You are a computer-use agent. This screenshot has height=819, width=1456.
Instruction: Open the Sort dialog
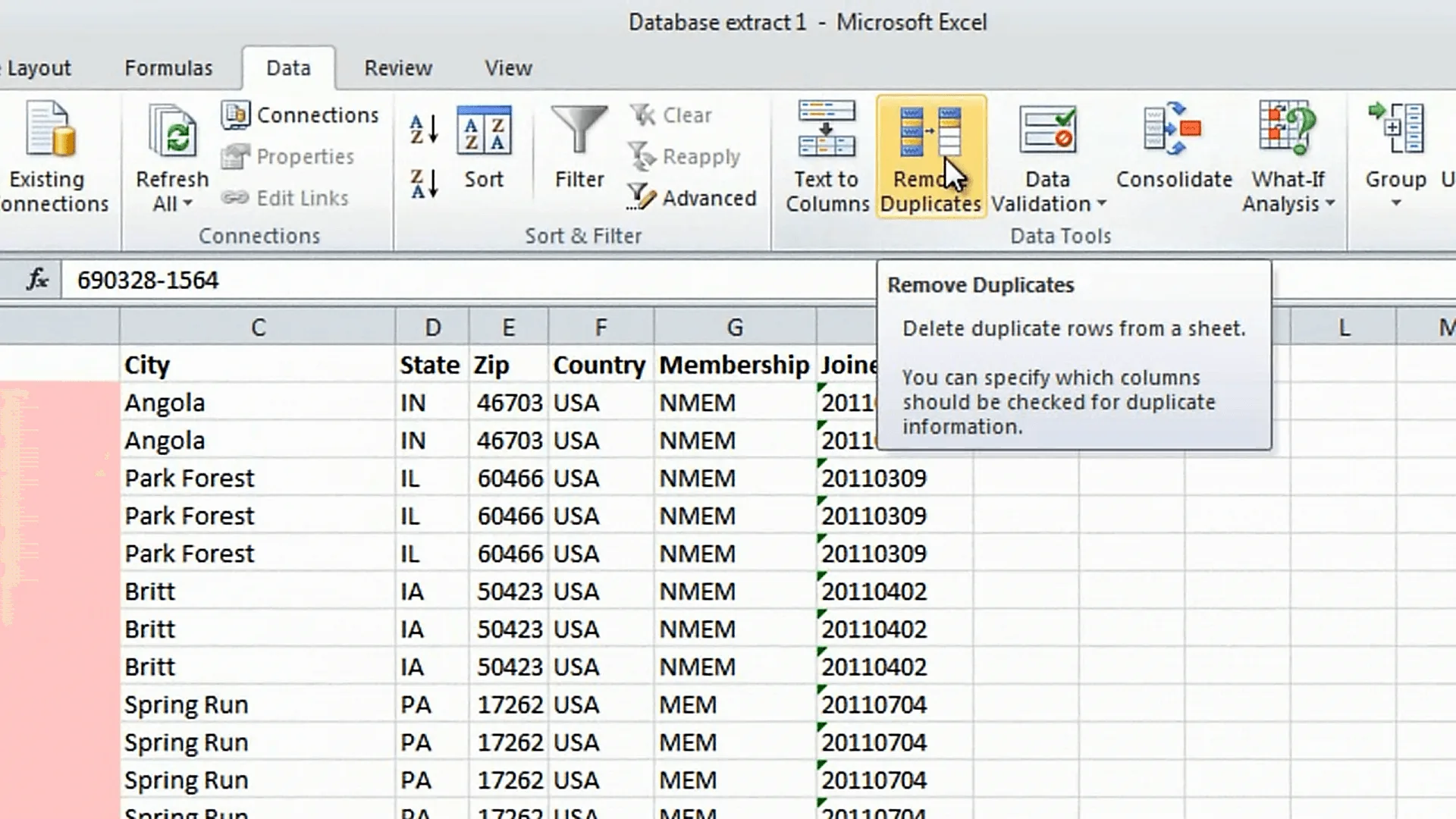[484, 148]
